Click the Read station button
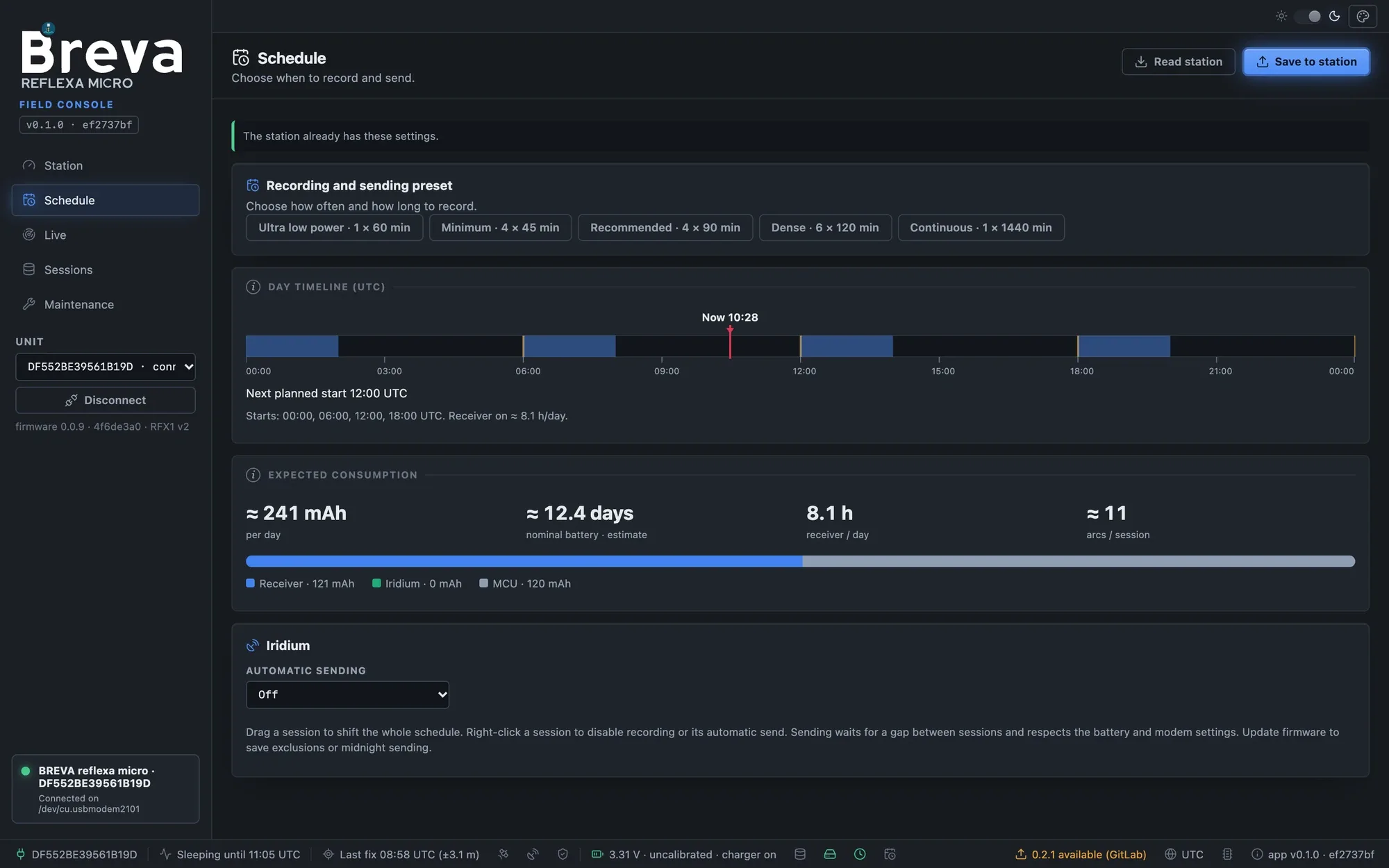 [1178, 62]
